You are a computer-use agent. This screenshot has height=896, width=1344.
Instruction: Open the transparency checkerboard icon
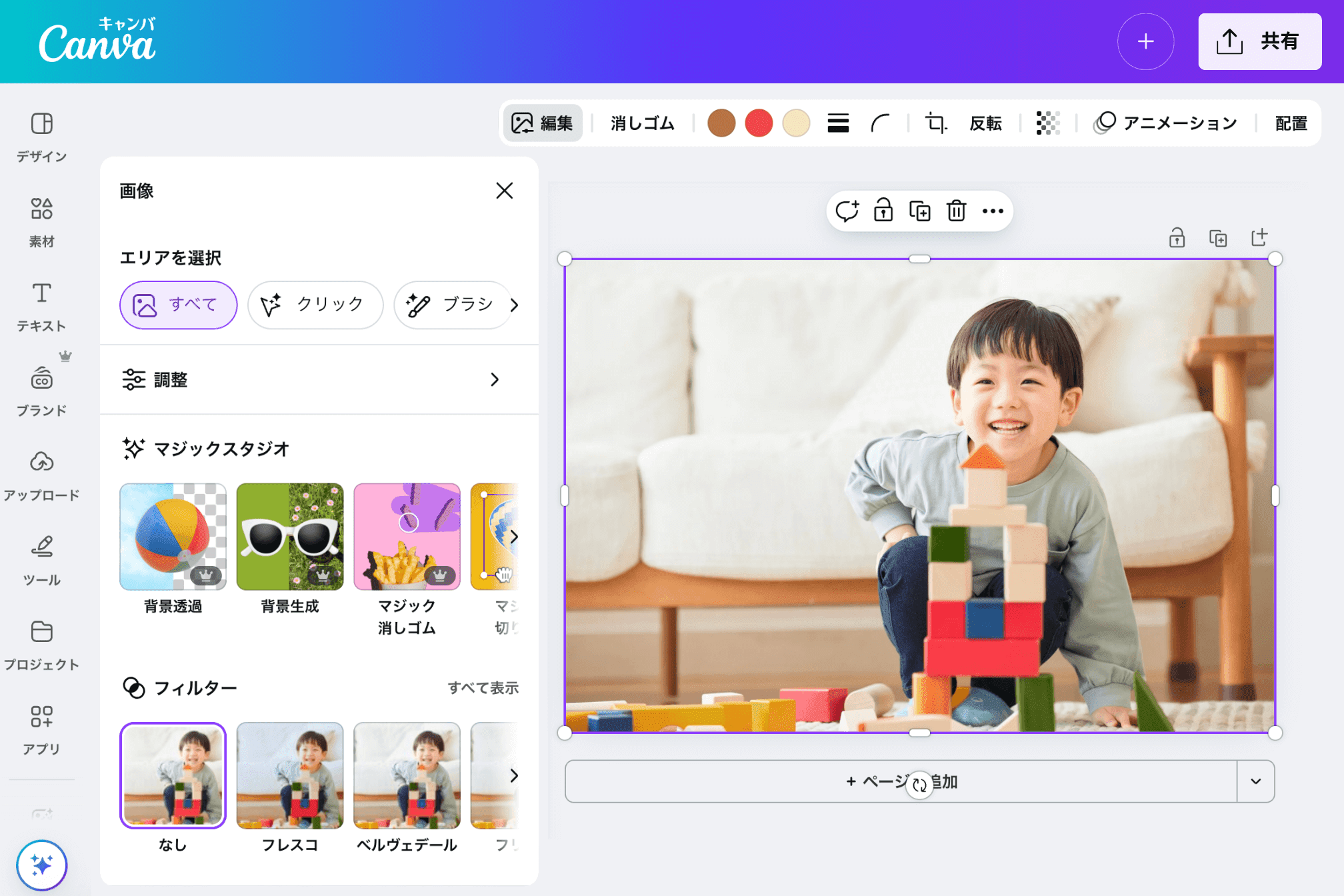(1047, 123)
